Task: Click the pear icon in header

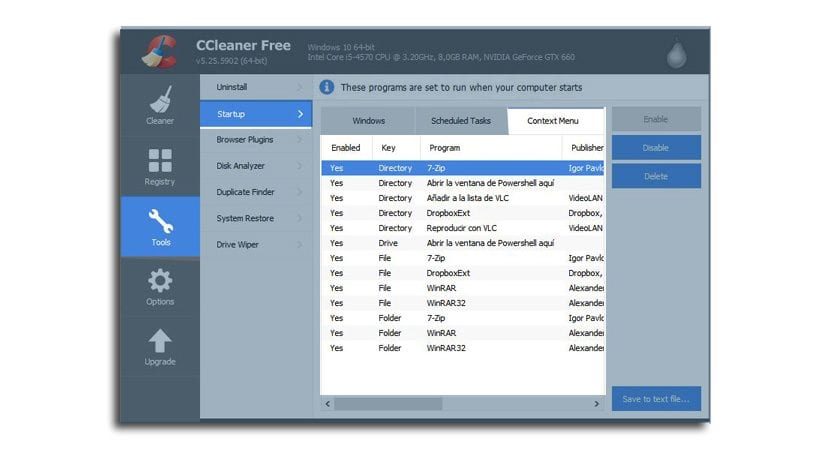Action: click(x=676, y=53)
